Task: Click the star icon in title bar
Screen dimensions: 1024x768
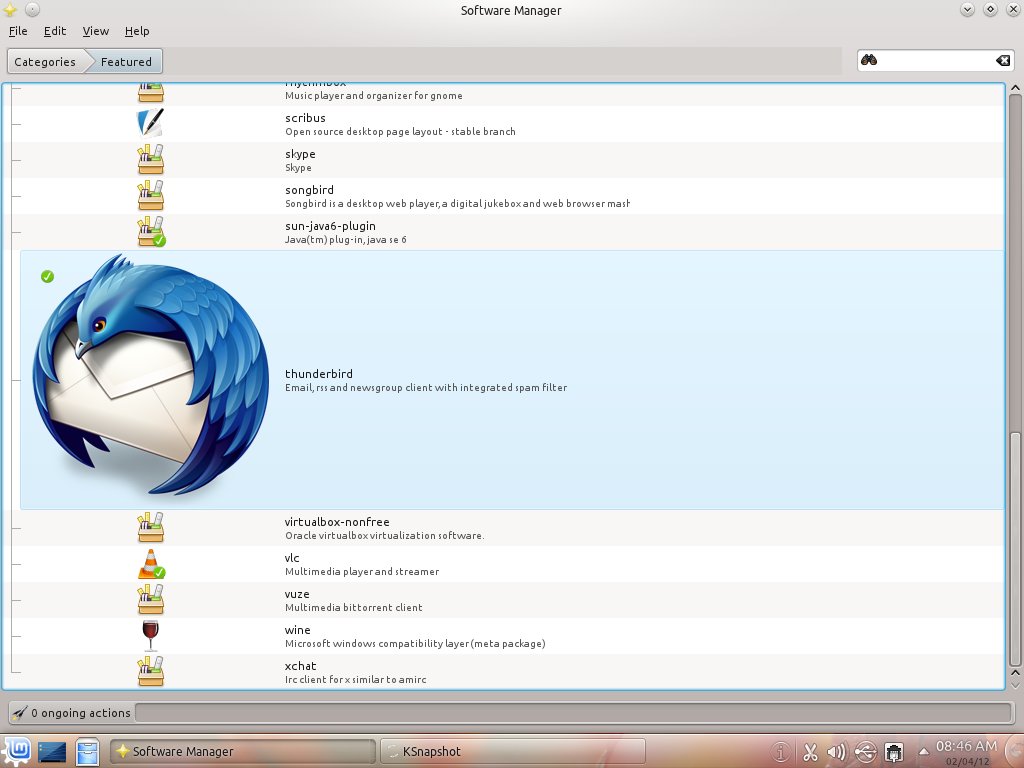Action: coord(10,10)
